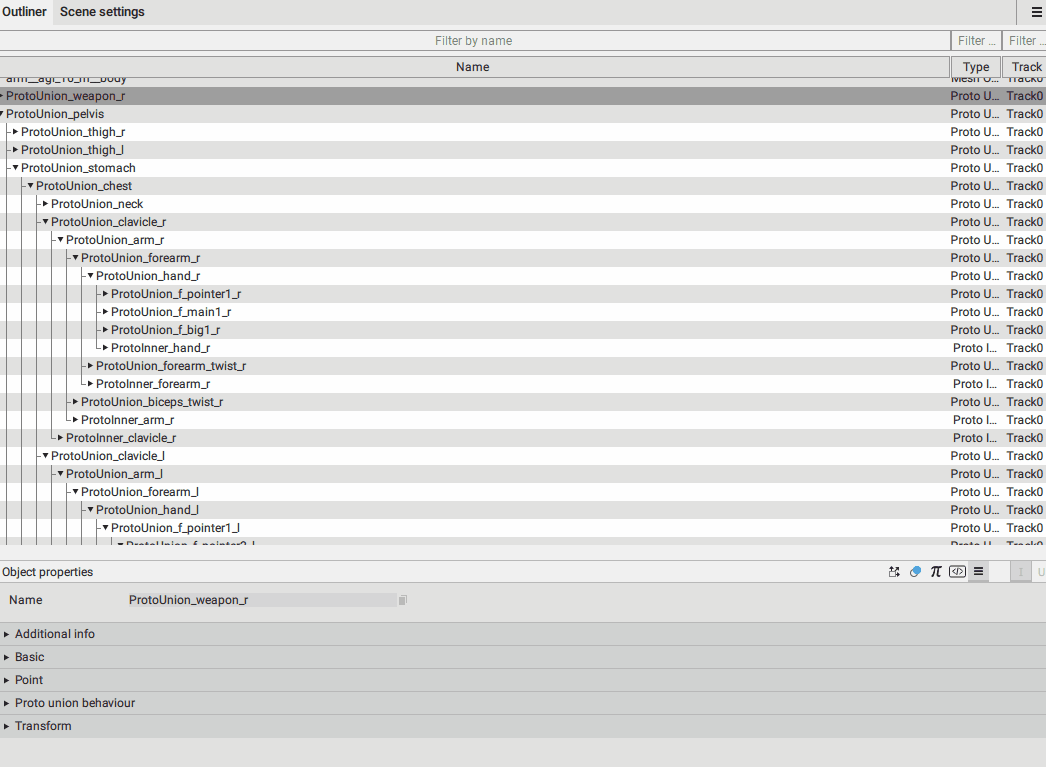Toggle the I button in Object properties
The width and height of the screenshot is (1046, 767).
tap(1020, 572)
